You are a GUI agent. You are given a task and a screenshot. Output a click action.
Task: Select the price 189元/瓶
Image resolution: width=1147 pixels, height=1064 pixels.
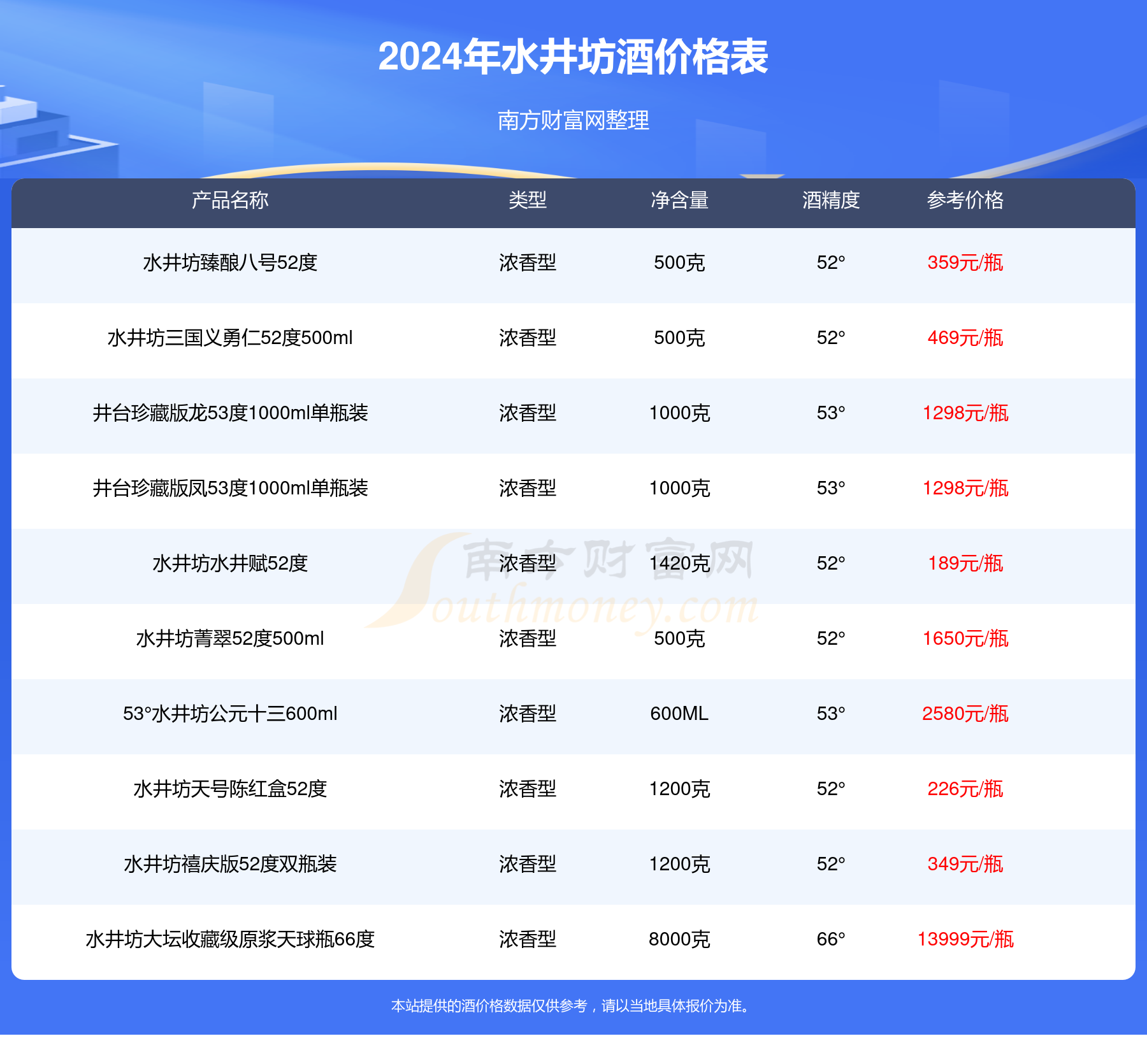click(x=965, y=563)
